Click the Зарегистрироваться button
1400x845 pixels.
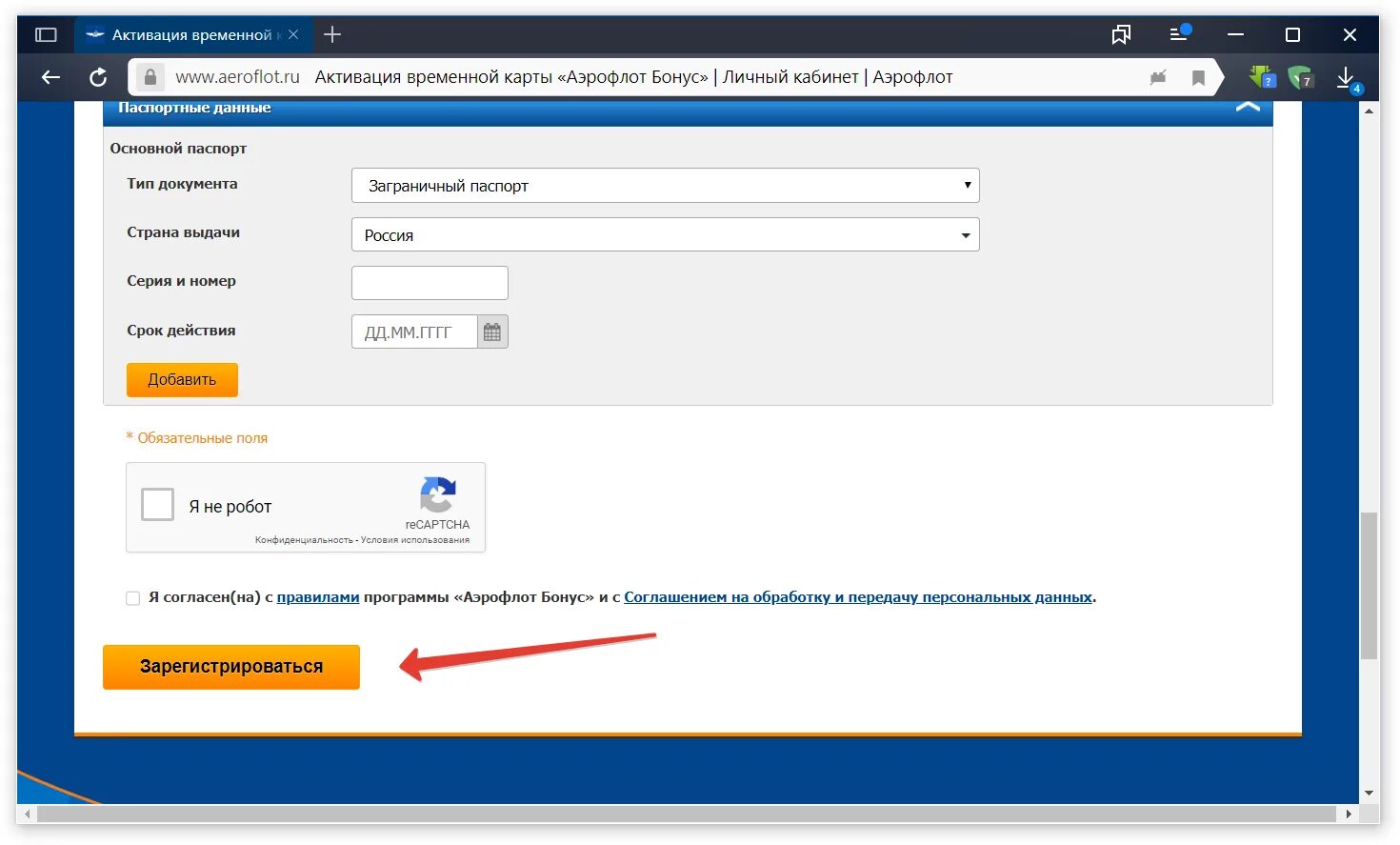[x=231, y=667]
